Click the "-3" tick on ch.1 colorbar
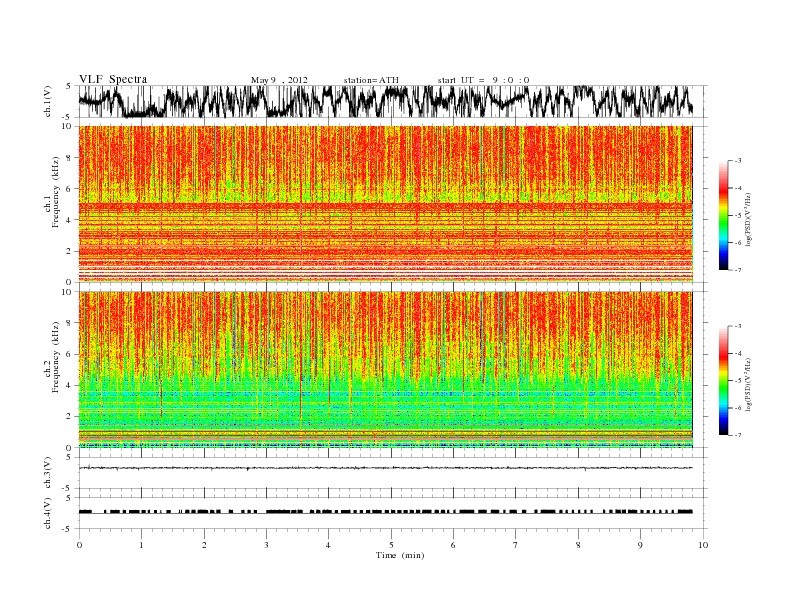Viewport: 792px width, 612px height. 738,161
